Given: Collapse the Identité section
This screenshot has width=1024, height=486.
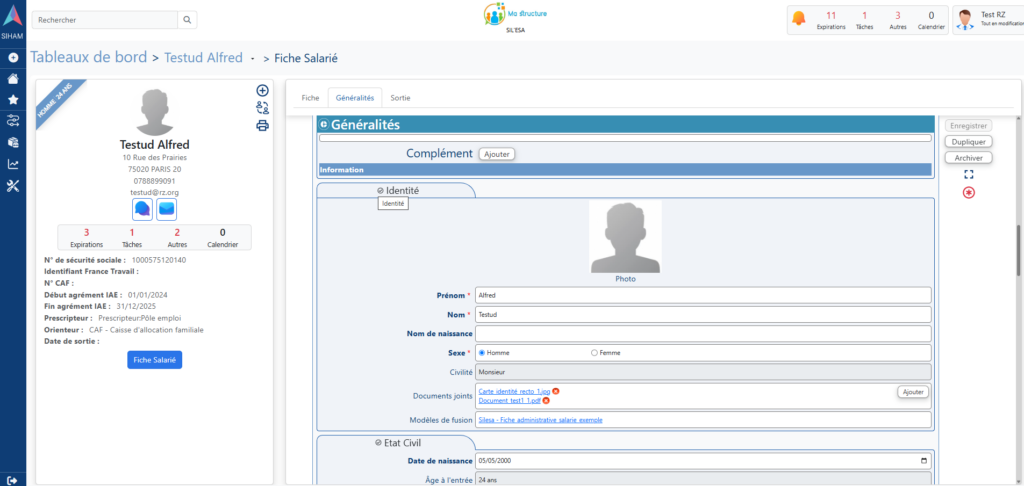Looking at the screenshot, I should 380,190.
